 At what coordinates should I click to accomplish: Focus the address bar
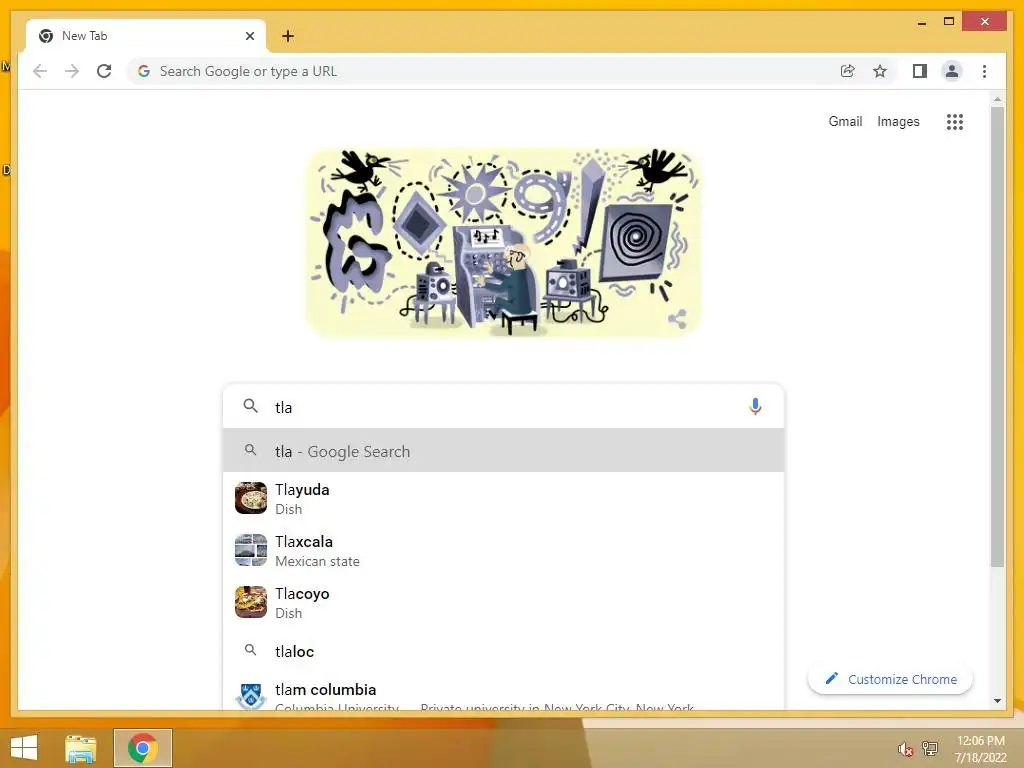click(483, 71)
